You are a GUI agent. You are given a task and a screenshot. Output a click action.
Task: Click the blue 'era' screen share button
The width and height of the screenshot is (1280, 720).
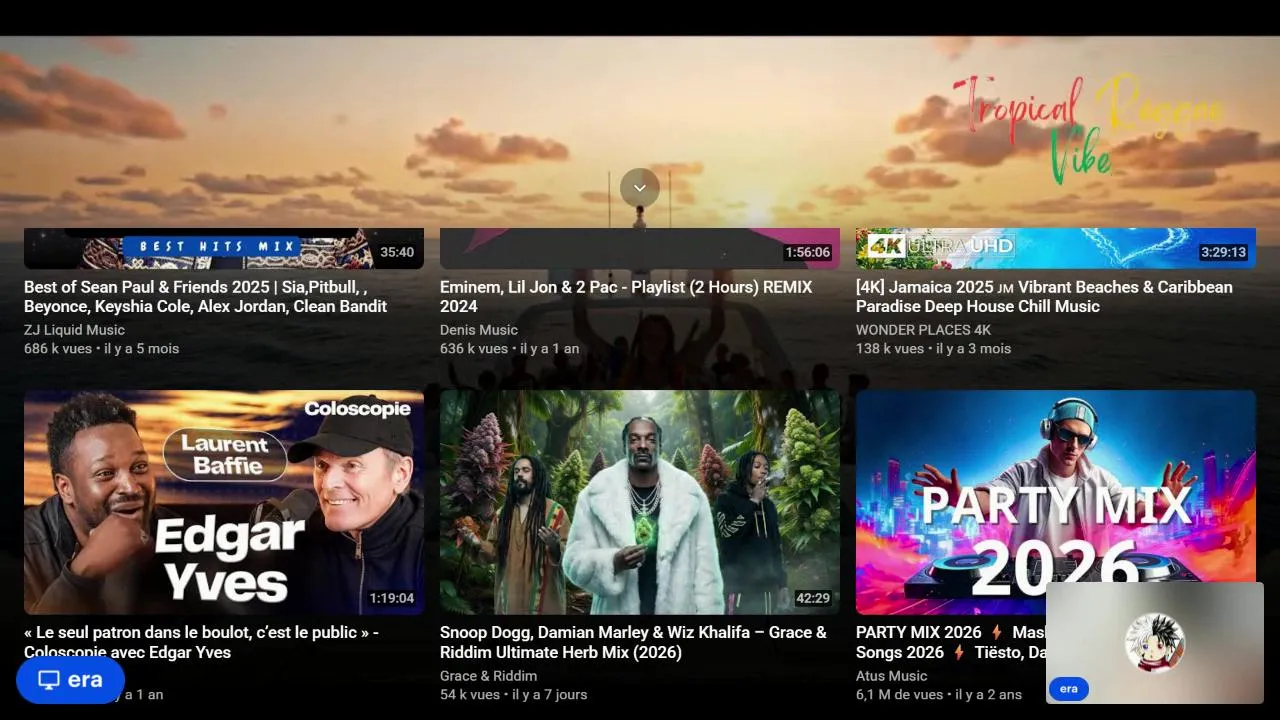click(x=70, y=680)
